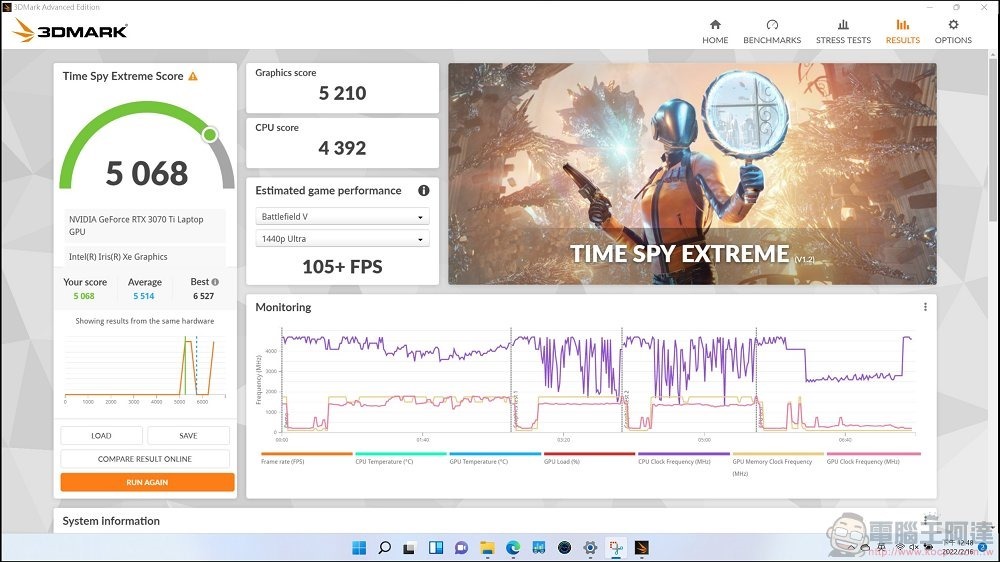Switch to the Benchmarks tab
1000x562 pixels.
(771, 32)
